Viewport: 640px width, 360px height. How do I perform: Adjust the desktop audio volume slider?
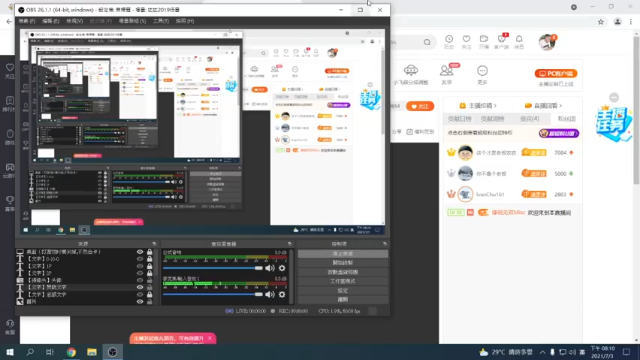[x=213, y=268]
